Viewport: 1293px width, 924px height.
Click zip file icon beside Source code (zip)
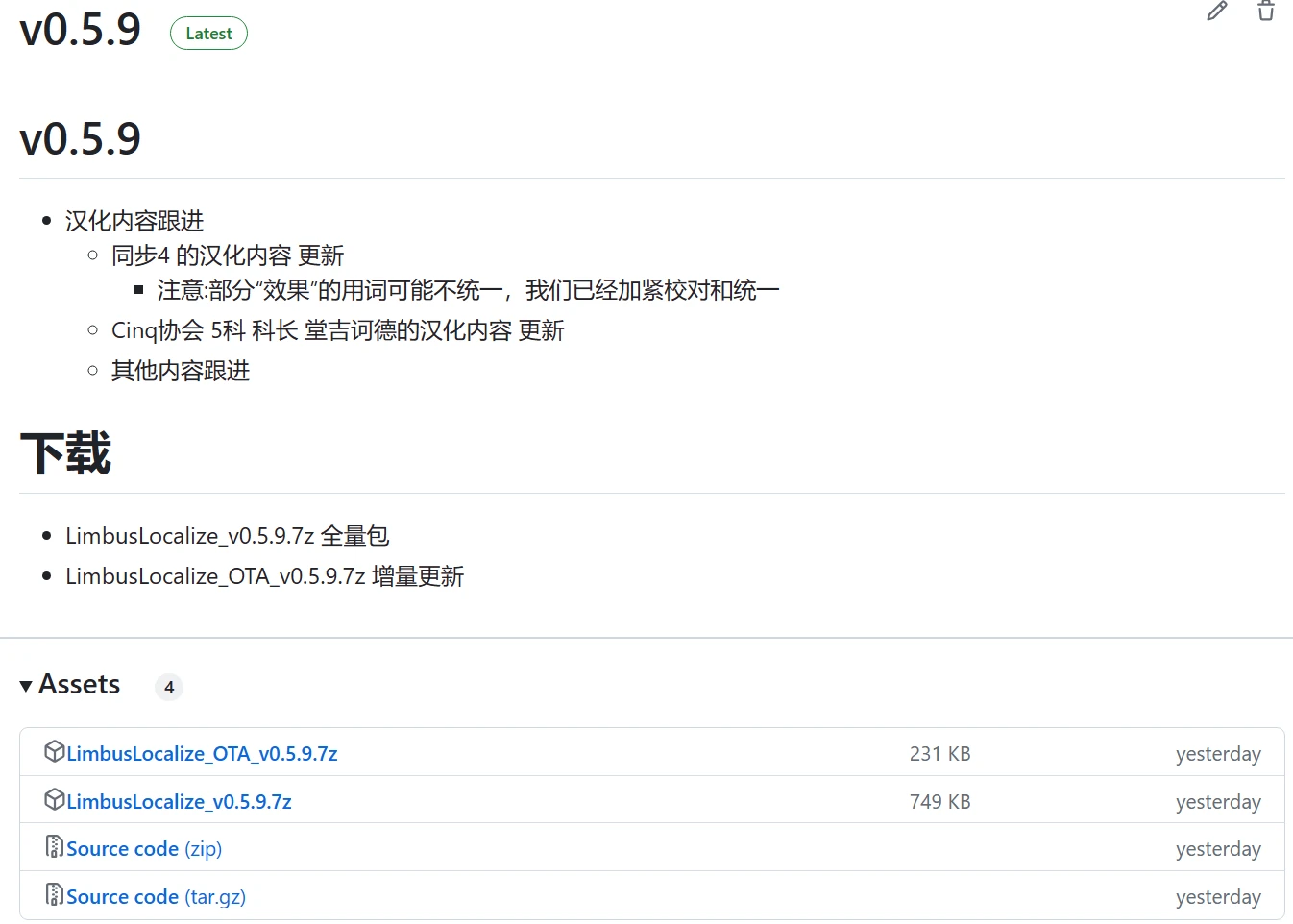(55, 847)
